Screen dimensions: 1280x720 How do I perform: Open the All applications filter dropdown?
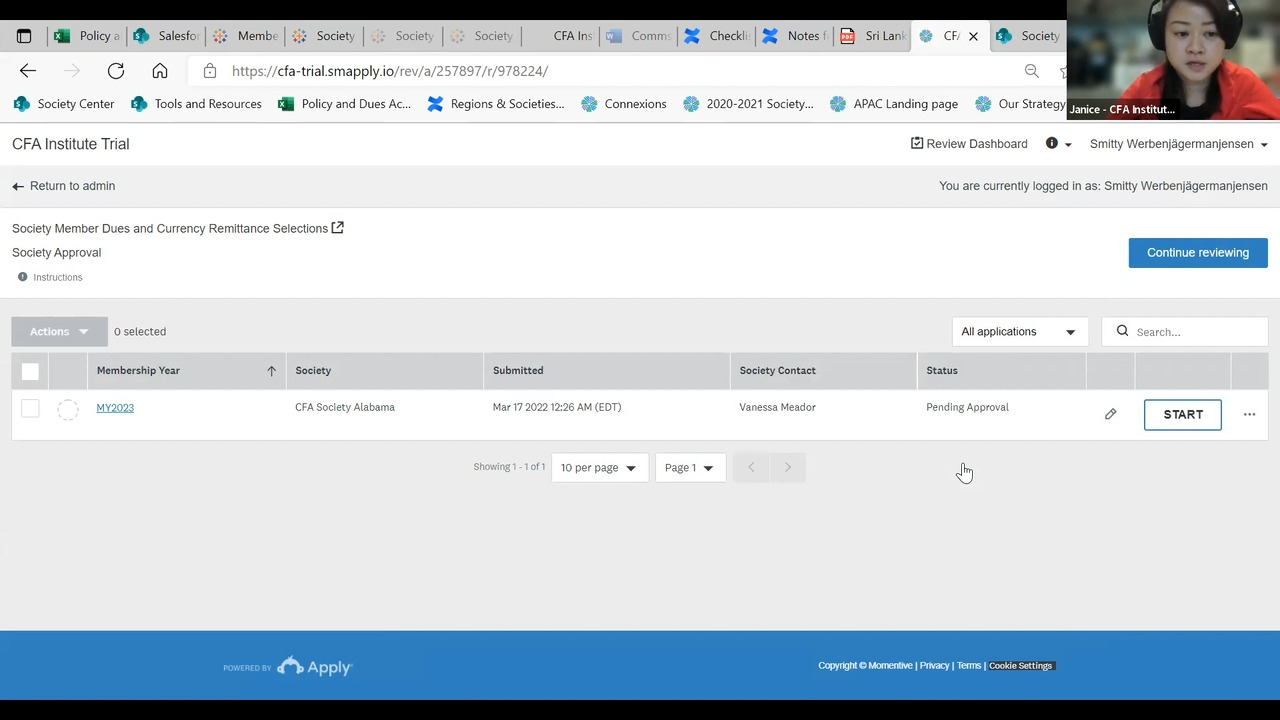tap(1019, 332)
